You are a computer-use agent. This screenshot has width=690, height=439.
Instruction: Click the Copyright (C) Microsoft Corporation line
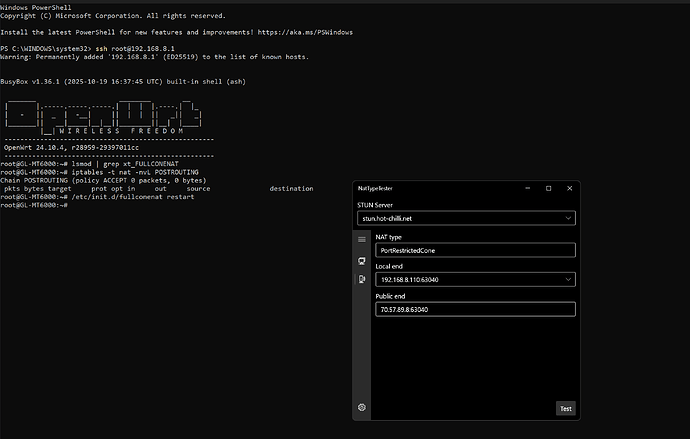pyautogui.click(x=113, y=15)
